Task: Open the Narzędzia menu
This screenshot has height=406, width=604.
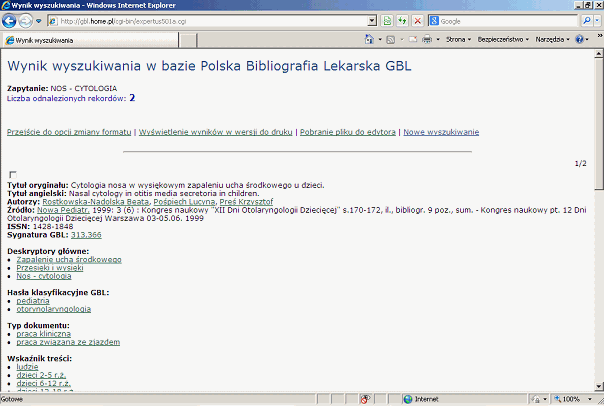Action: point(552,39)
